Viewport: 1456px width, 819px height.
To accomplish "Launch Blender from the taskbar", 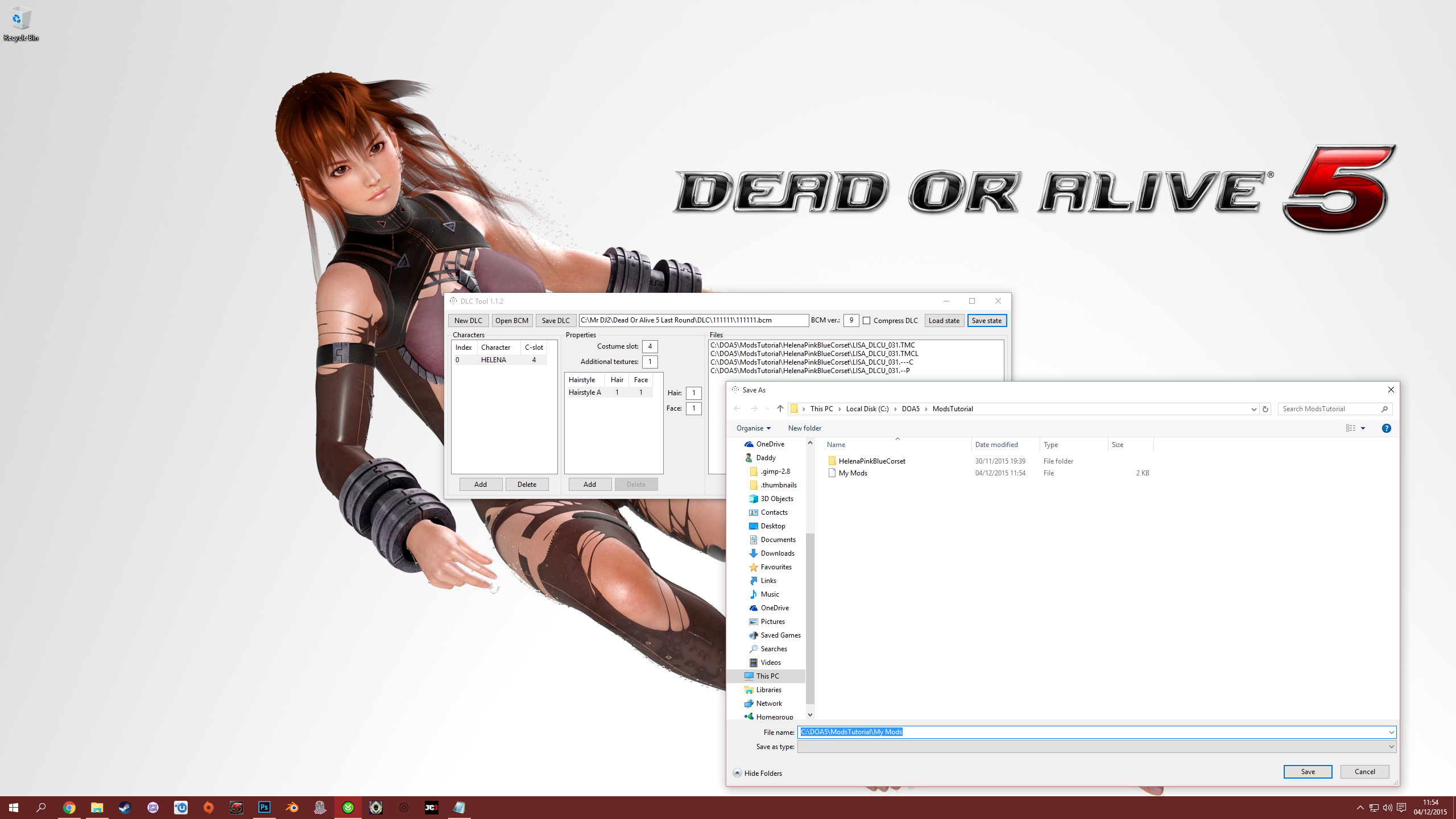I will (292, 807).
